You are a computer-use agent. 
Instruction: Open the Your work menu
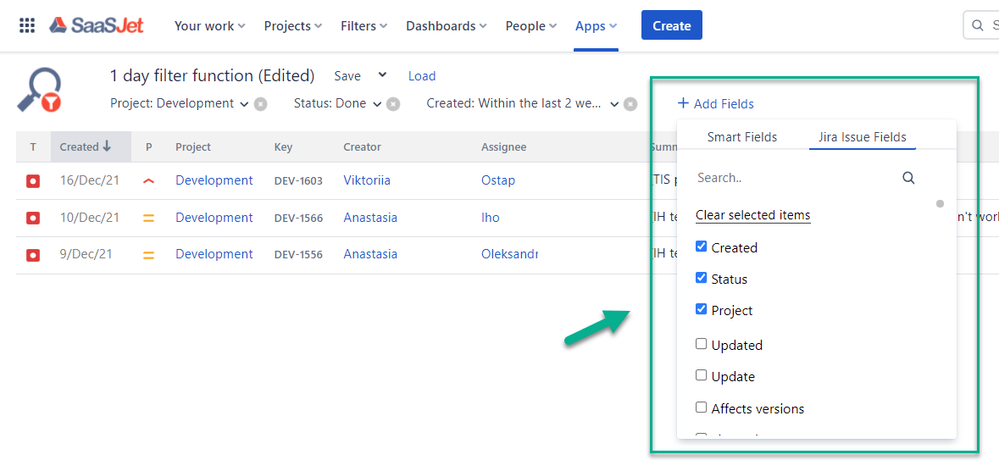point(210,26)
